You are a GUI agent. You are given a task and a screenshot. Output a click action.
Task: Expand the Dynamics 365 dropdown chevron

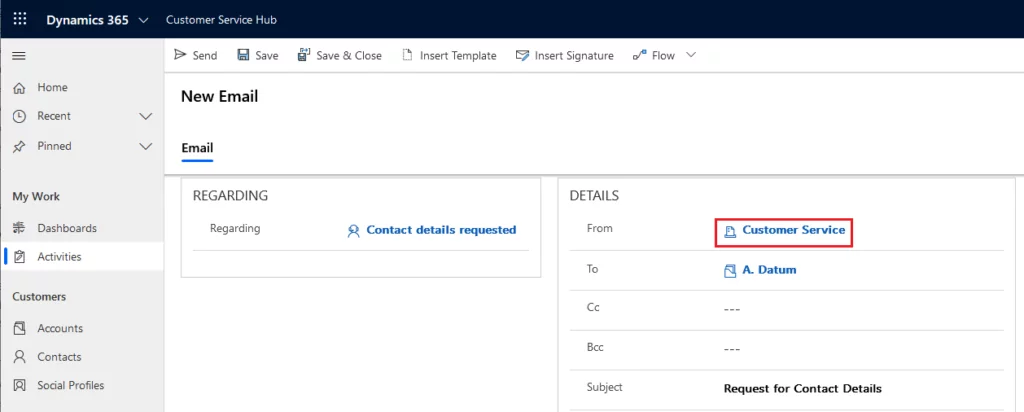144,20
